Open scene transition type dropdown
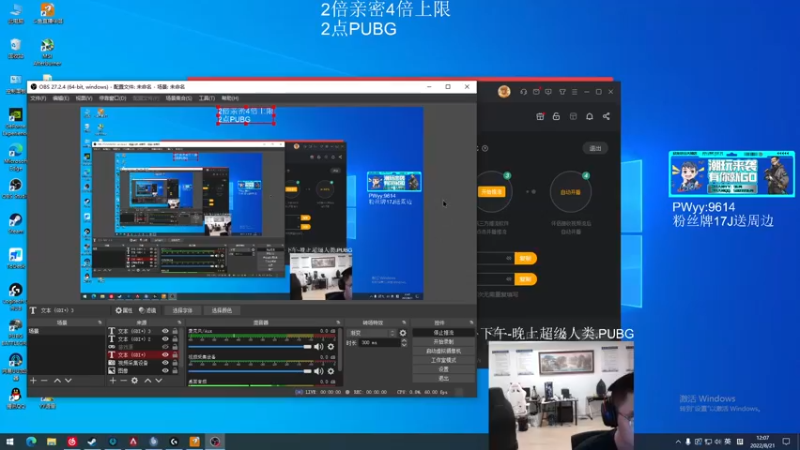Viewport: 800px width, 450px height. click(372, 333)
